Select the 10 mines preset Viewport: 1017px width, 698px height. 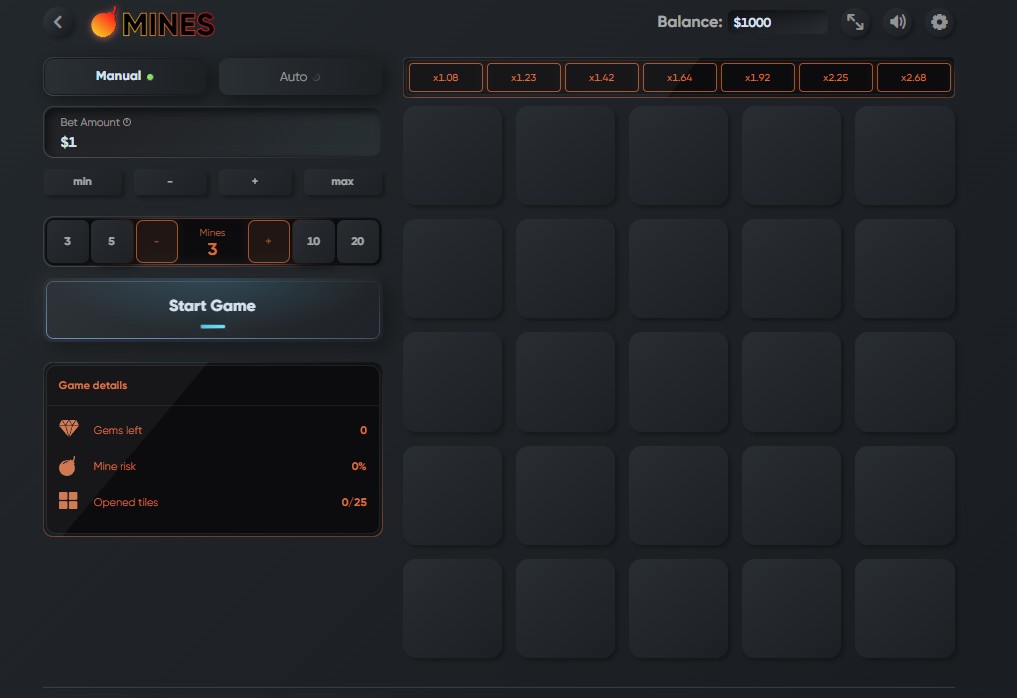point(313,242)
